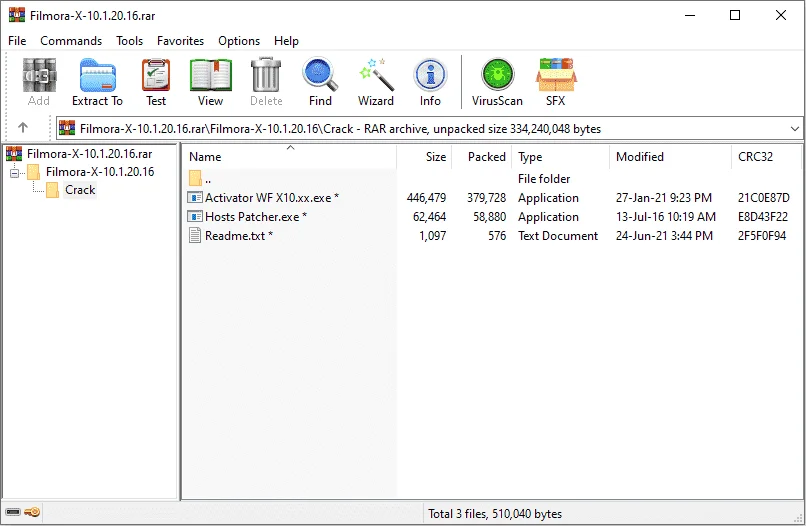This screenshot has width=806, height=526.
Task: Go up one folder level arrow
Action: pyautogui.click(x=23, y=127)
